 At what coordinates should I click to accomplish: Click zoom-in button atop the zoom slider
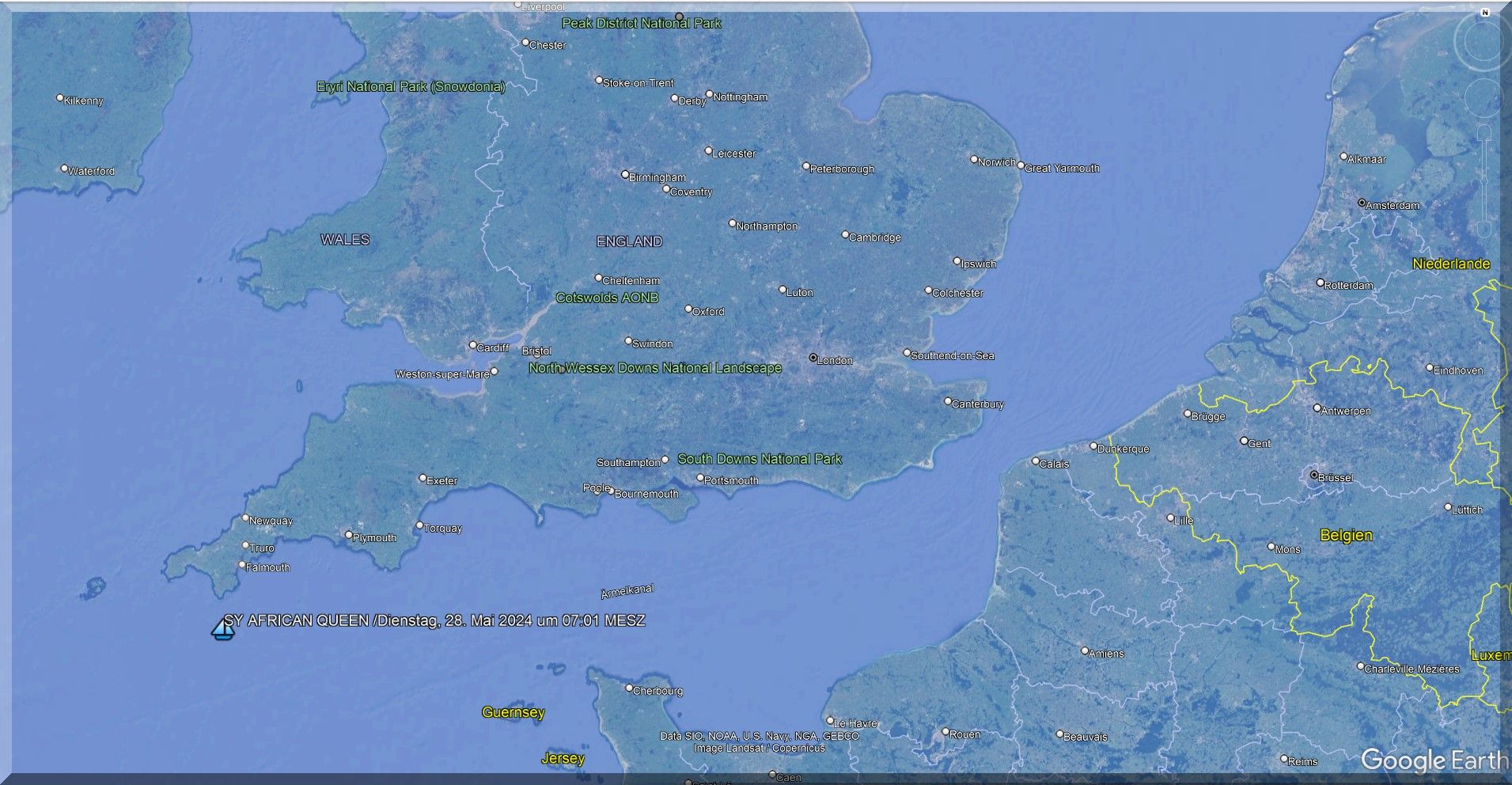tap(1485, 131)
